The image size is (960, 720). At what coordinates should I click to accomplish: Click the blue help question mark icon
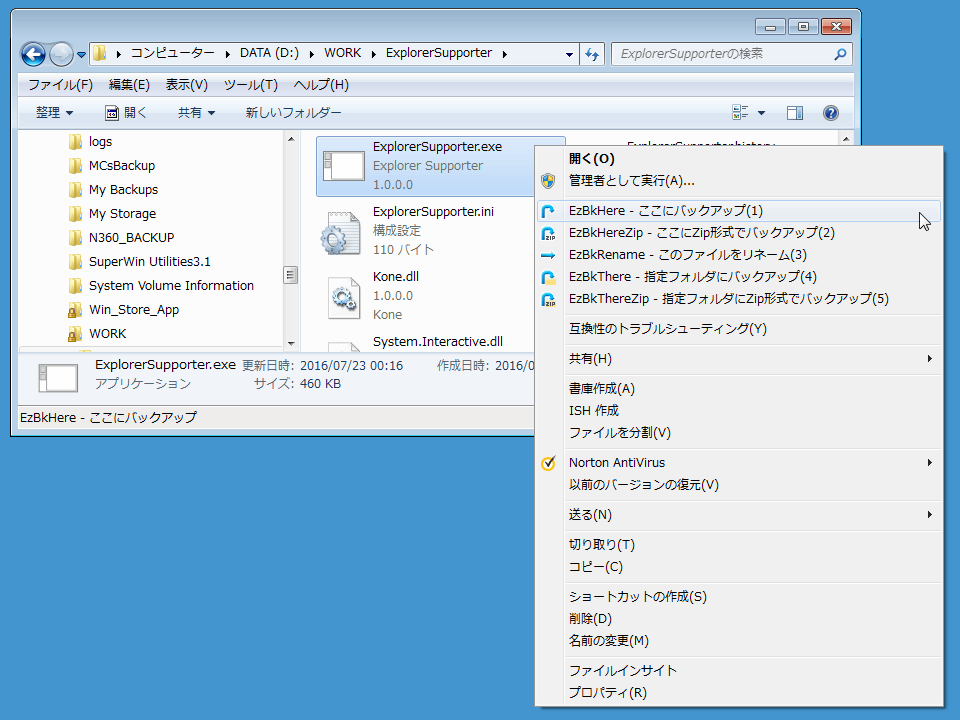[x=831, y=113]
